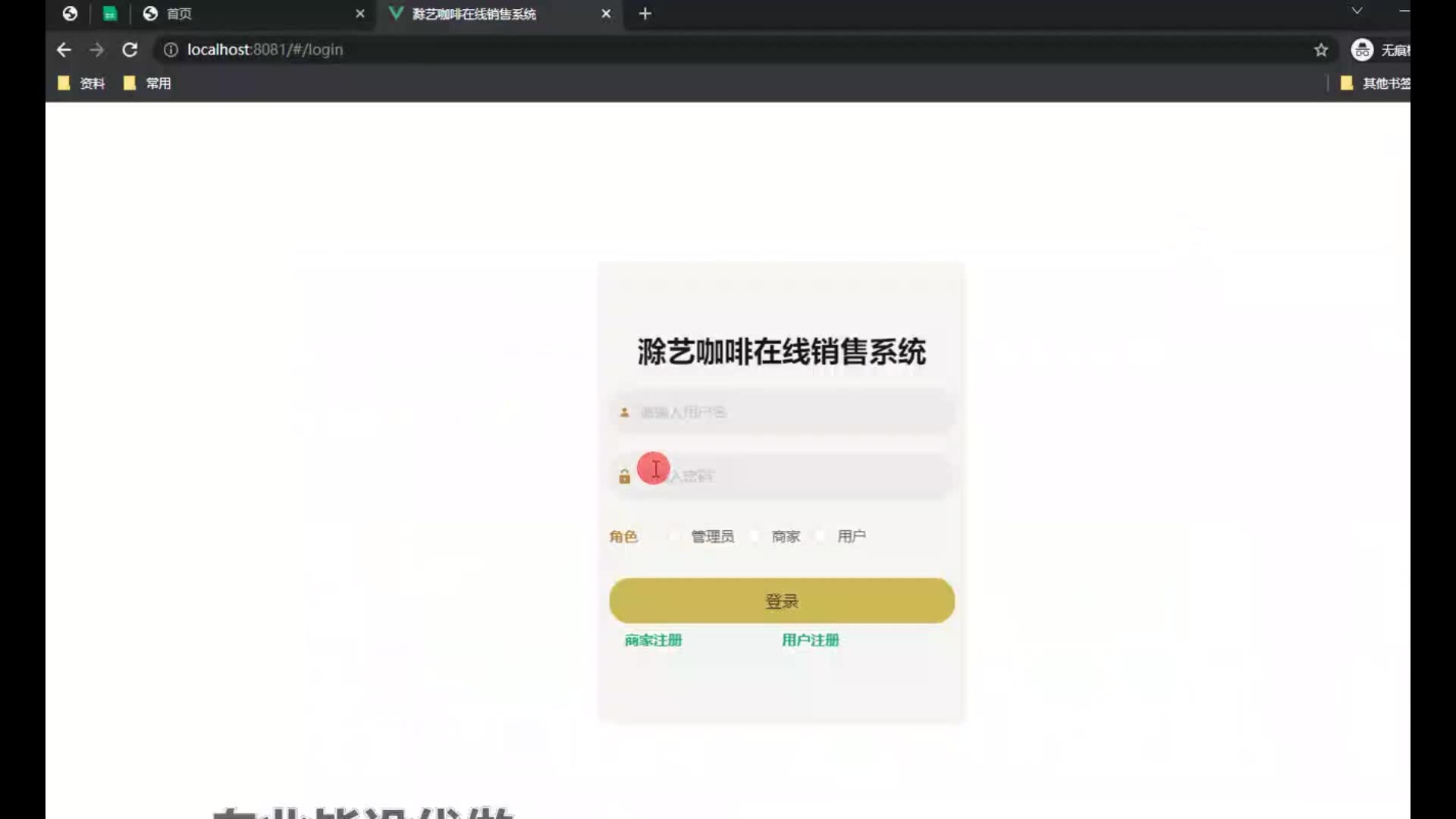Select the 商家 role radio

[755, 537]
